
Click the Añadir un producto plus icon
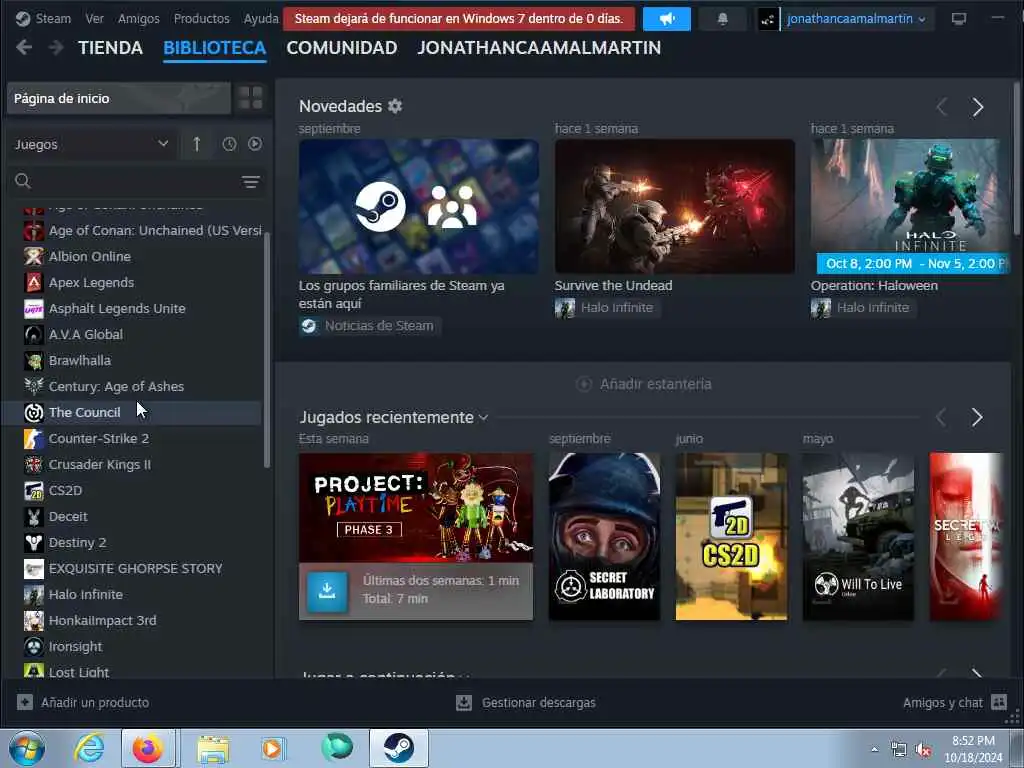tap(25, 702)
